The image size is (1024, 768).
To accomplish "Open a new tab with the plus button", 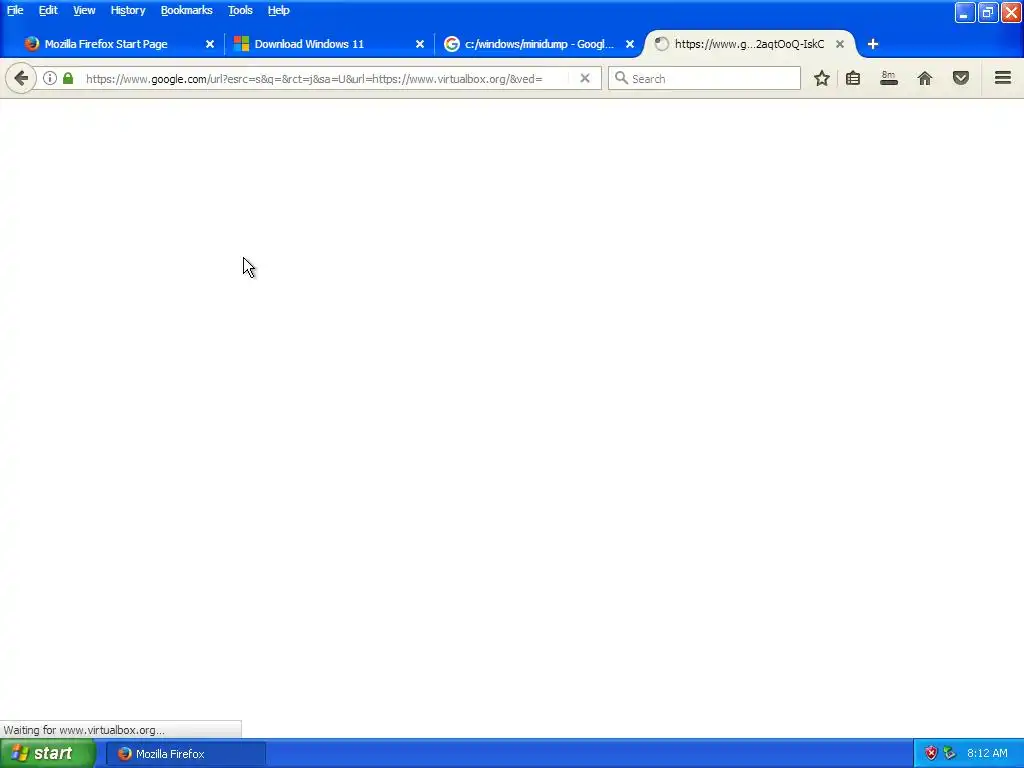I will (x=872, y=44).
